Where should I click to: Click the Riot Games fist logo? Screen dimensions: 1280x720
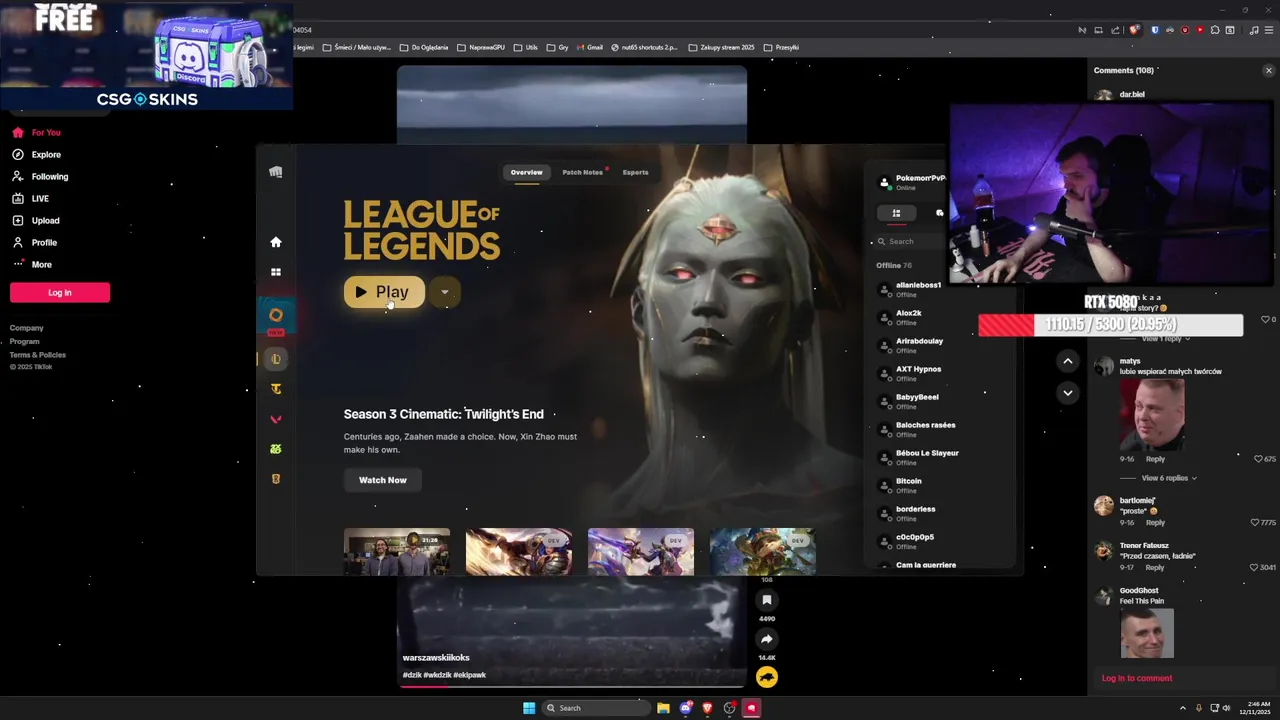tap(276, 172)
